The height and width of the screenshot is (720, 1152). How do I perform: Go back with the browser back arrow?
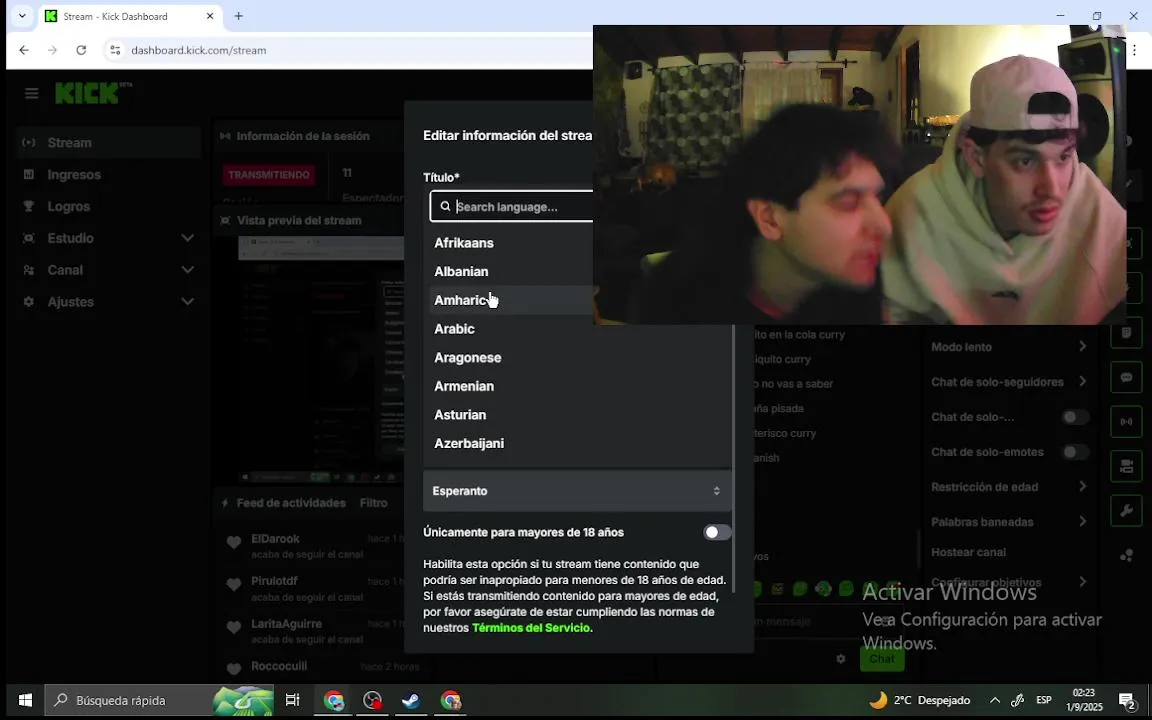tap(24, 50)
